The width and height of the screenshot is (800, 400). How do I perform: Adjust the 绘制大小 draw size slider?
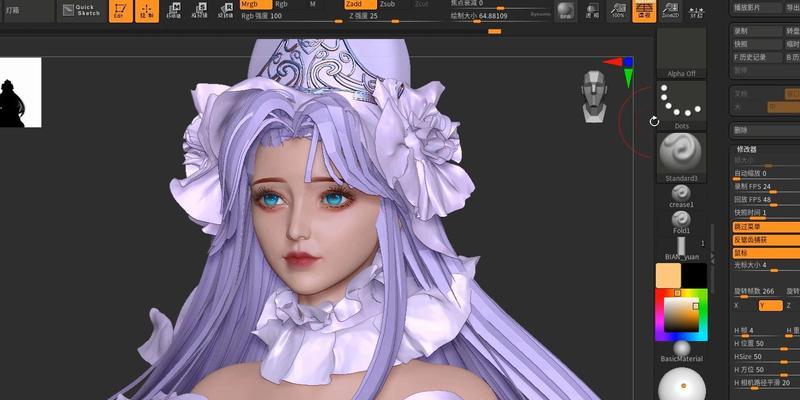(x=500, y=17)
